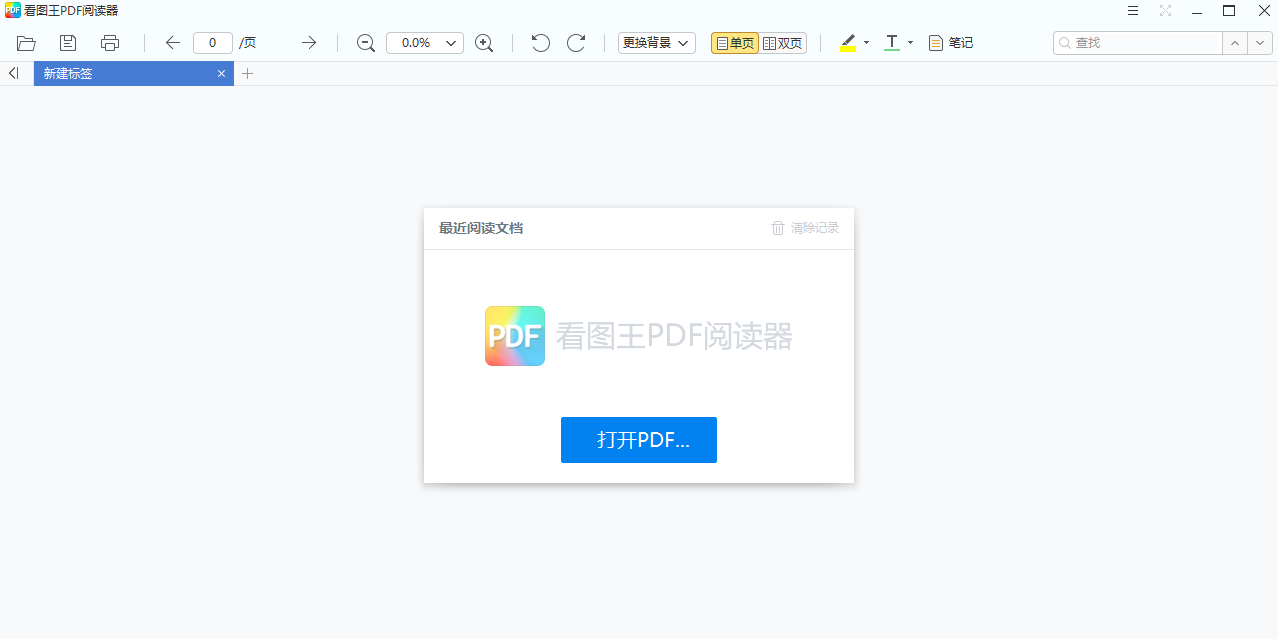Click the zoom out magnifier icon

pyautogui.click(x=366, y=43)
